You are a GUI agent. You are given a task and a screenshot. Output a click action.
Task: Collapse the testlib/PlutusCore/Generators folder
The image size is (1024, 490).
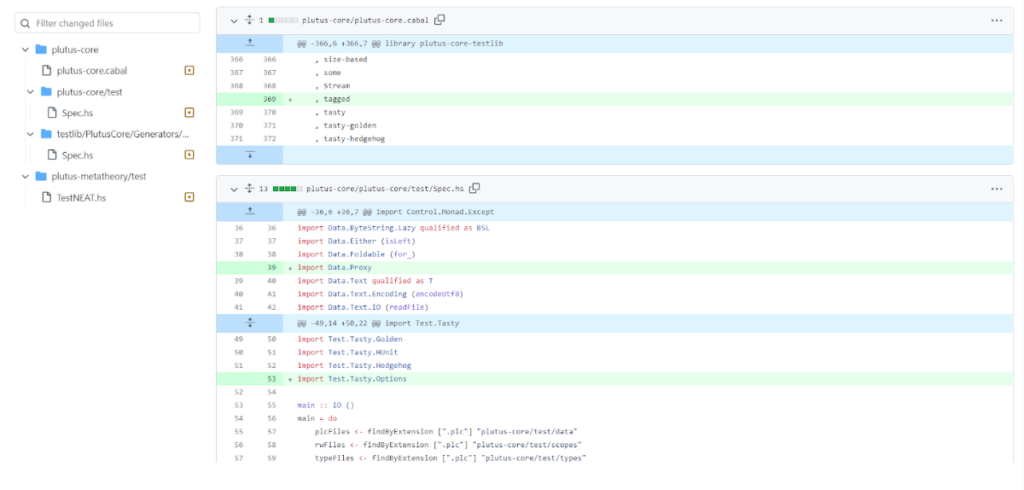pyautogui.click(x=31, y=134)
